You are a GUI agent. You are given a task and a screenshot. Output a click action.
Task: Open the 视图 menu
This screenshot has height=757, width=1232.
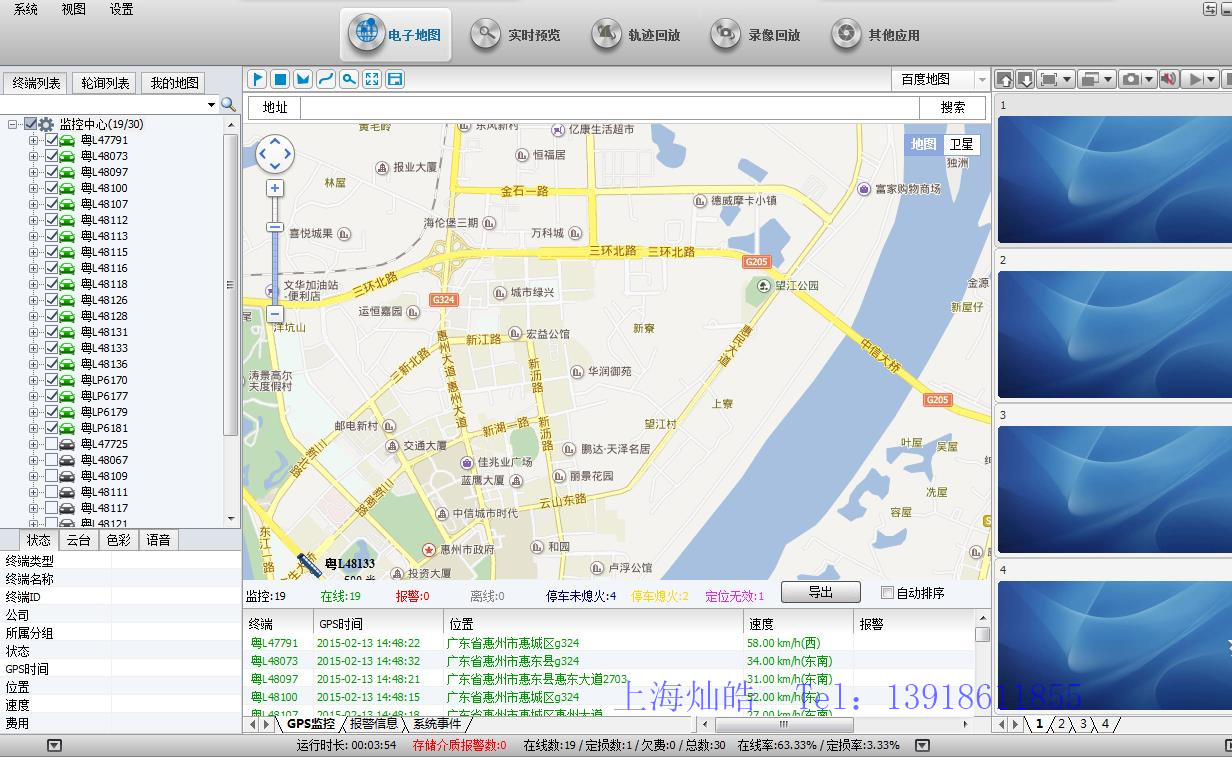pyautogui.click(x=74, y=9)
